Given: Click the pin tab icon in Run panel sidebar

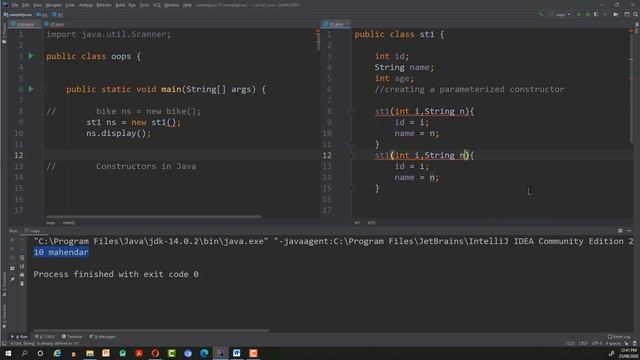Looking at the screenshot, I should coord(12,279).
